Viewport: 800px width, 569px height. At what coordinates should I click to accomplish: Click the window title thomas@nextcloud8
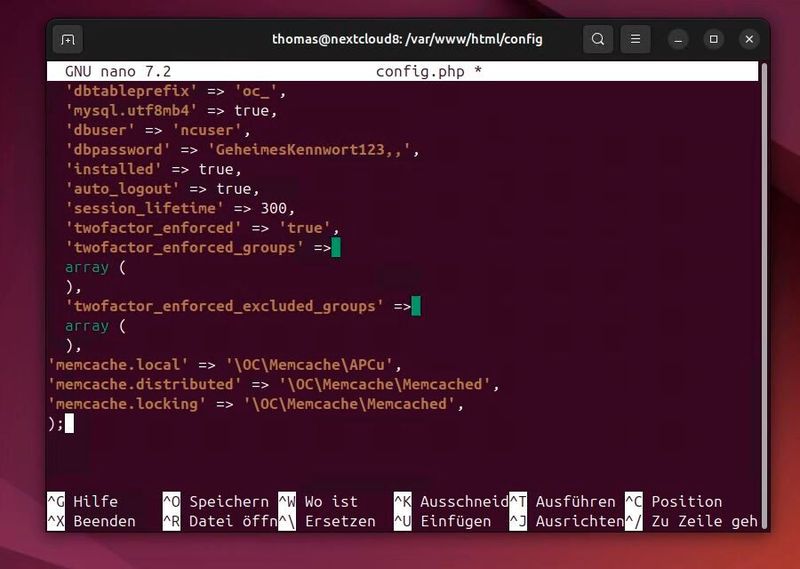[x=407, y=39]
